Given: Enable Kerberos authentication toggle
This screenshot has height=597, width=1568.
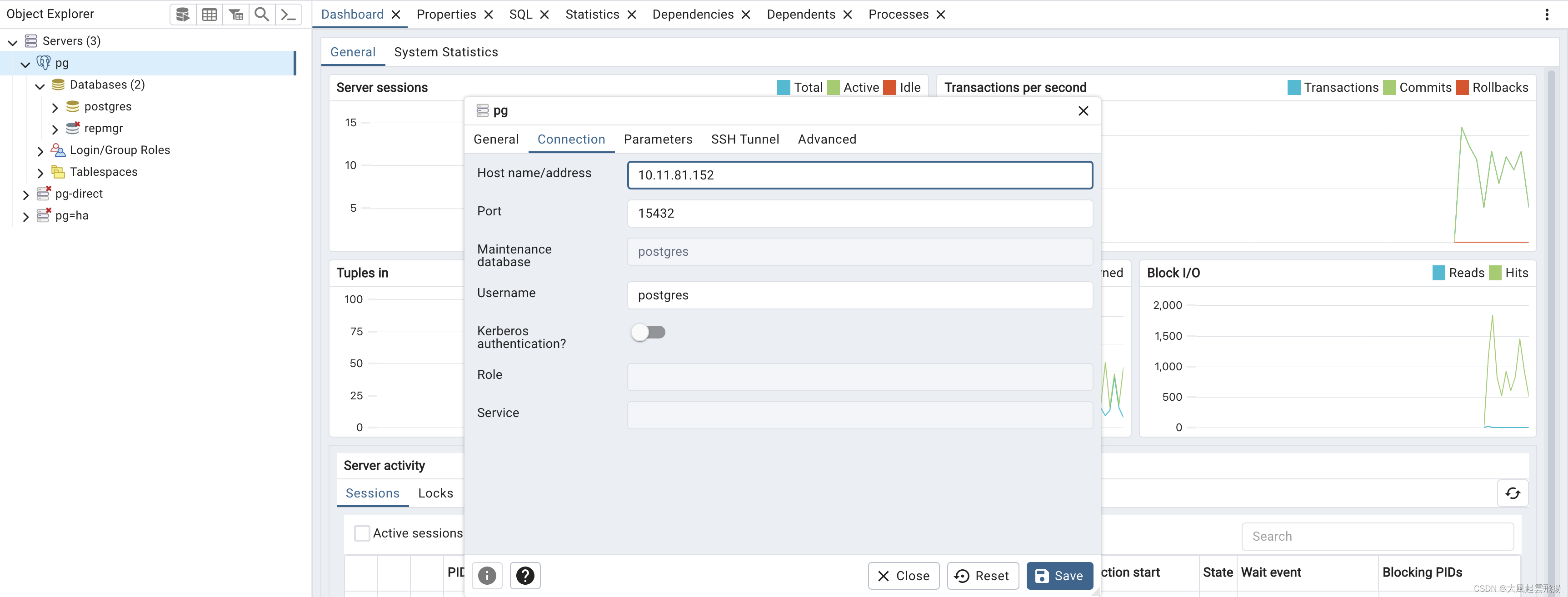Looking at the screenshot, I should tap(648, 332).
